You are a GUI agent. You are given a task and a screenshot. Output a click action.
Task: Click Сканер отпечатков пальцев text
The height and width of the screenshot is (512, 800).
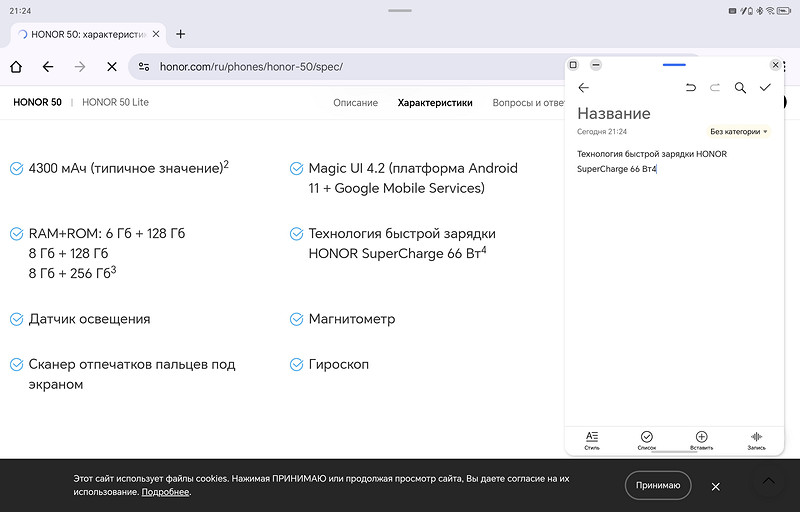[132, 374]
